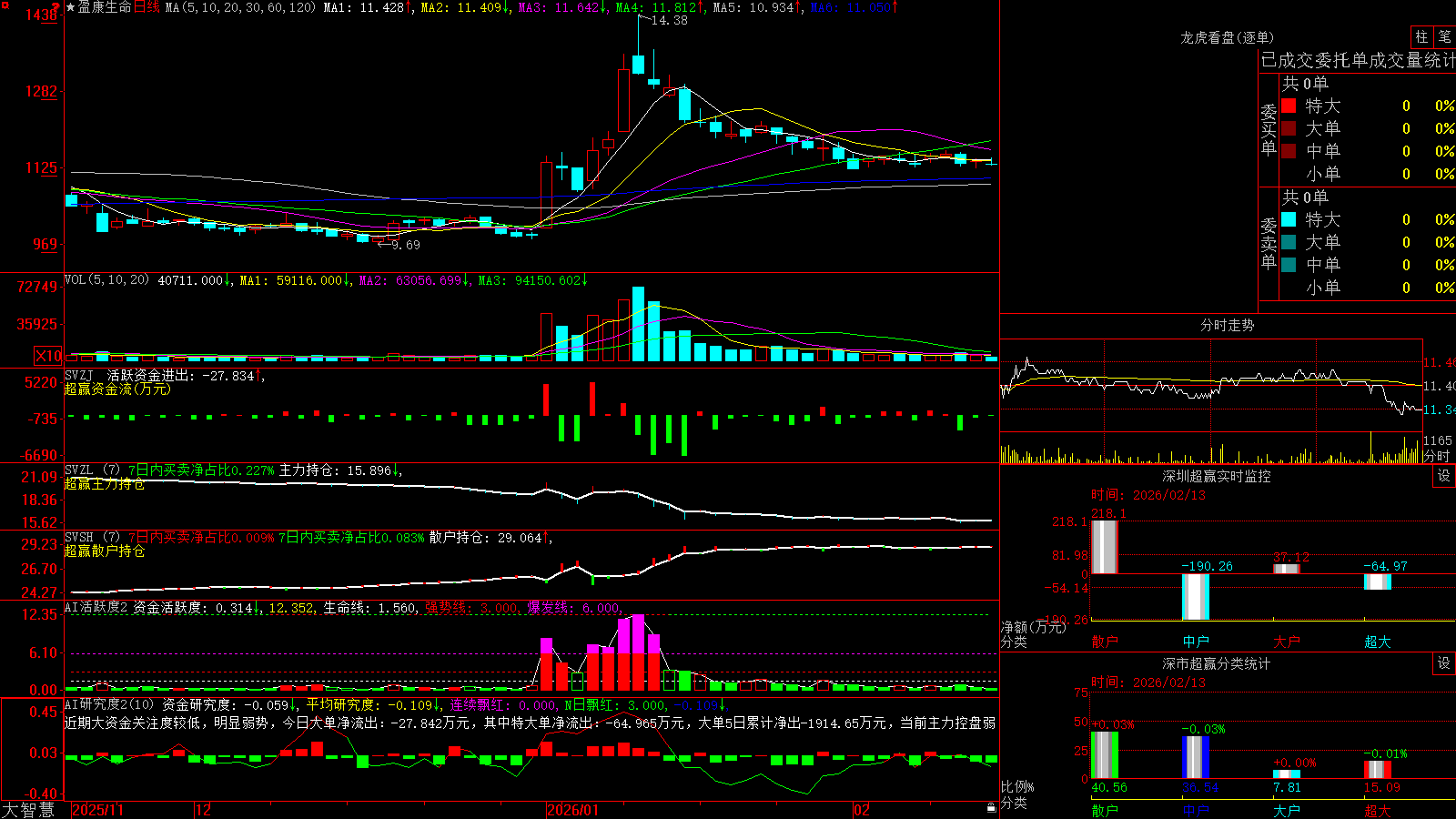Click the lock icon at the chart bottom-right

coord(991,808)
